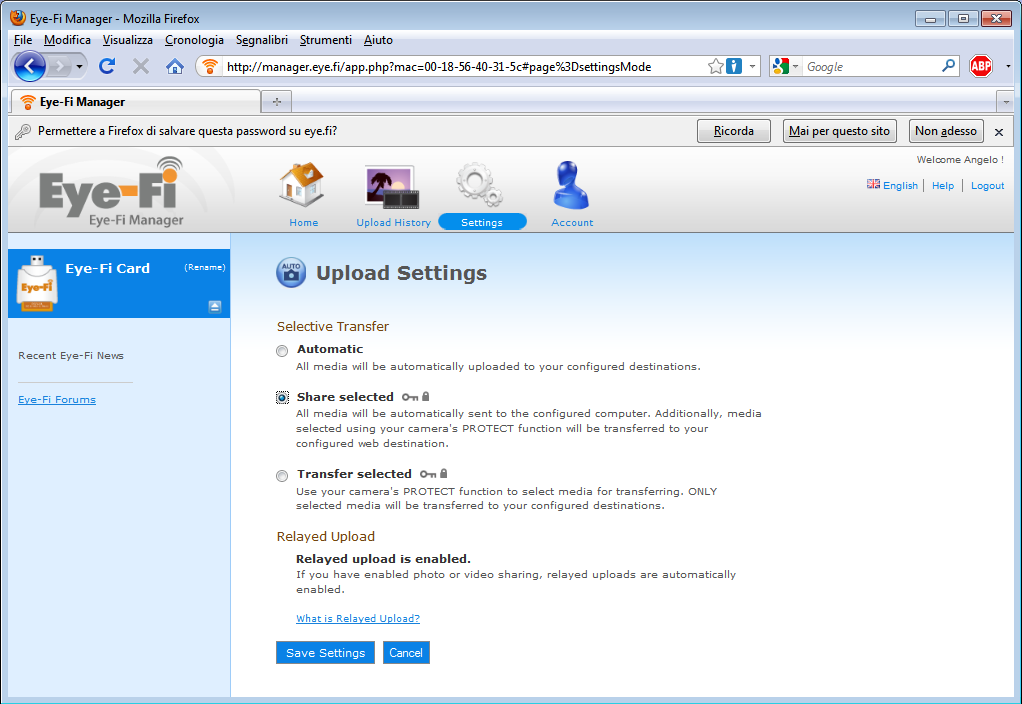Image resolution: width=1022 pixels, height=704 pixels.
Task: Open the File menu
Action: 23,40
